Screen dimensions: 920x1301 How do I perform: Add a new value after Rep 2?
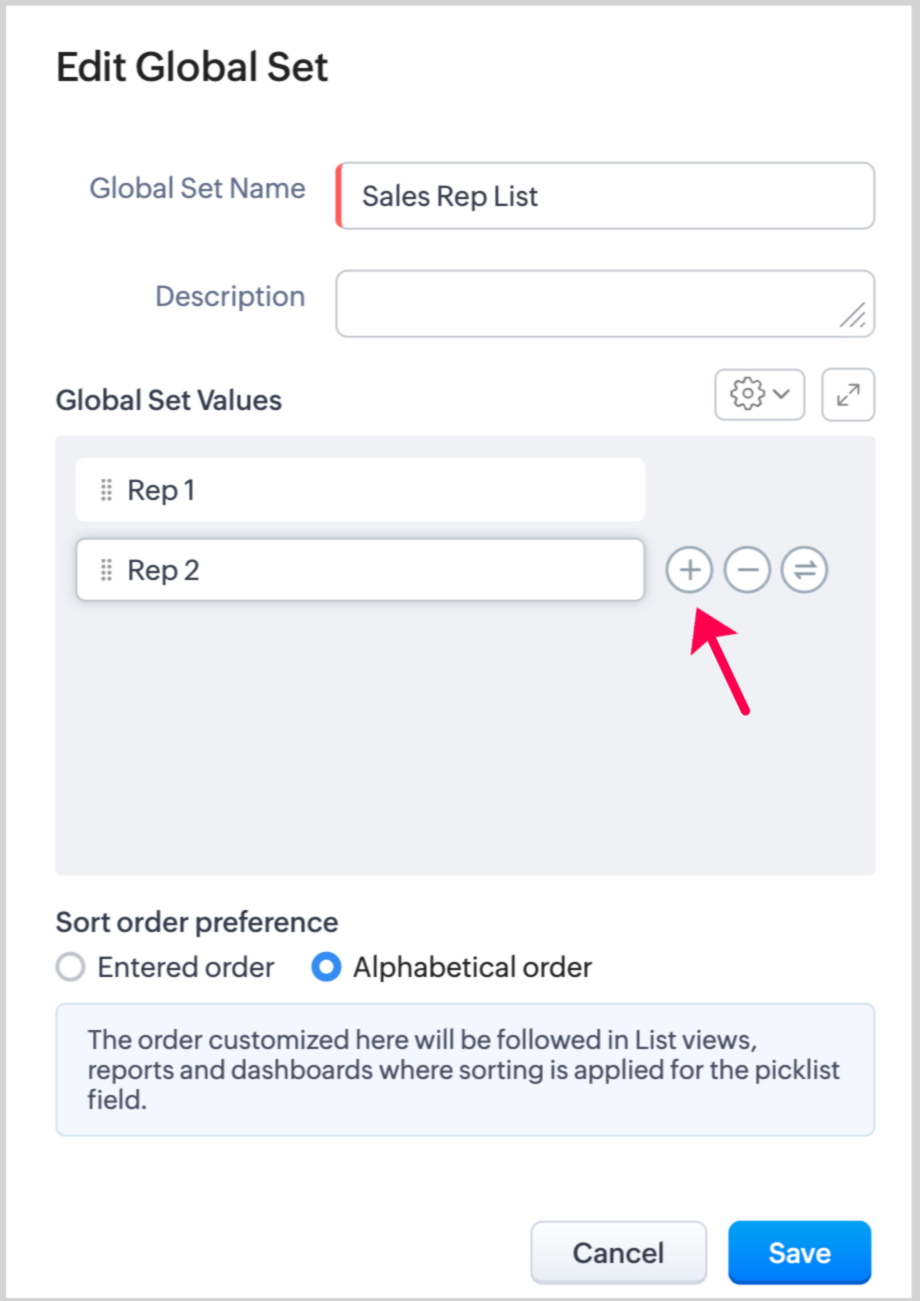[x=689, y=570]
